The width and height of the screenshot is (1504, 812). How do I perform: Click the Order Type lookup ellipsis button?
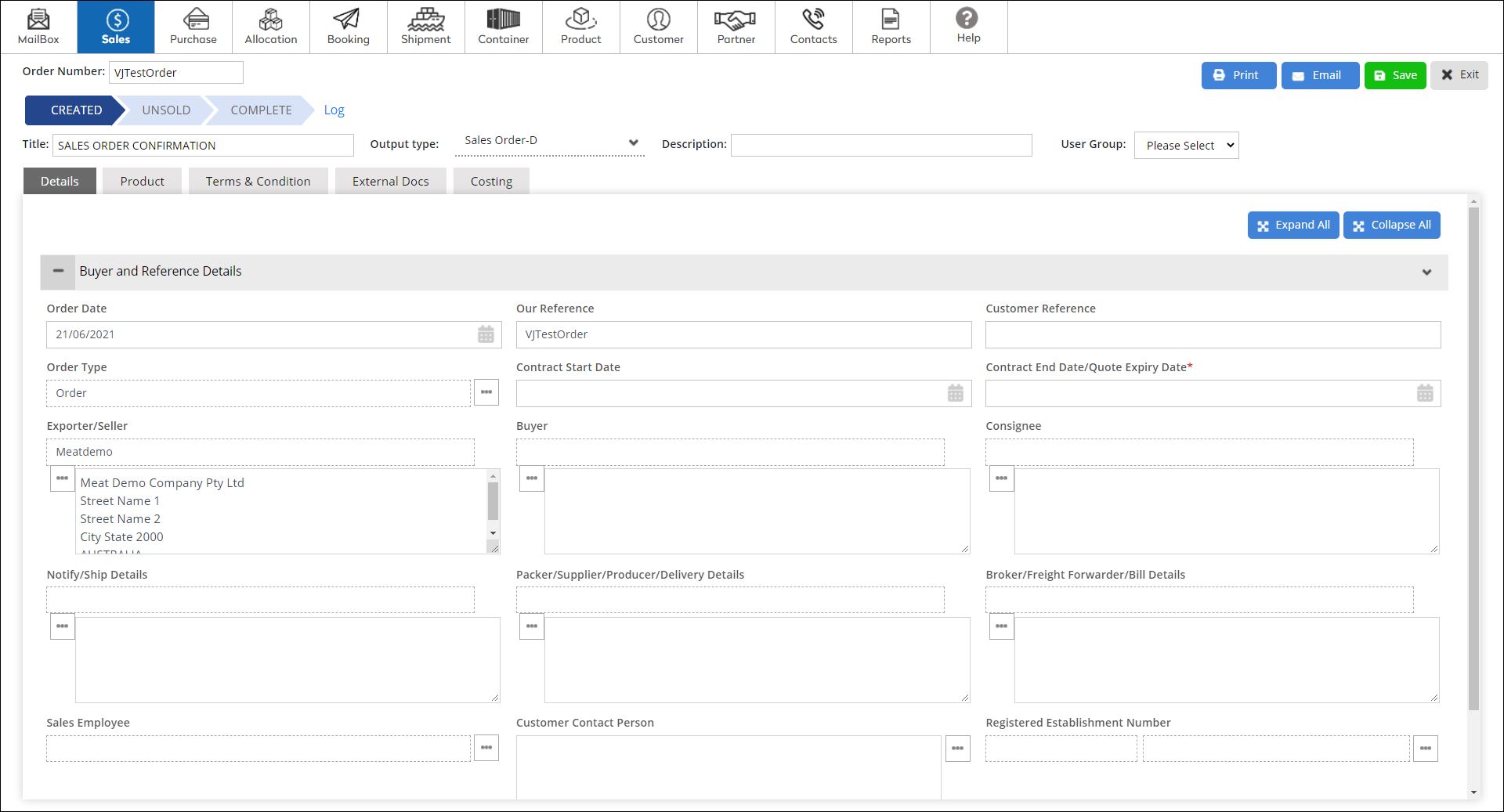pyautogui.click(x=486, y=392)
